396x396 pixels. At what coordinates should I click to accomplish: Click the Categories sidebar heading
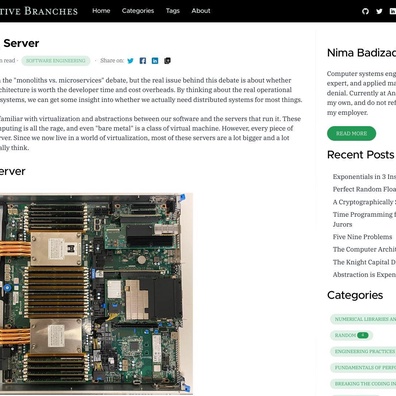355,295
